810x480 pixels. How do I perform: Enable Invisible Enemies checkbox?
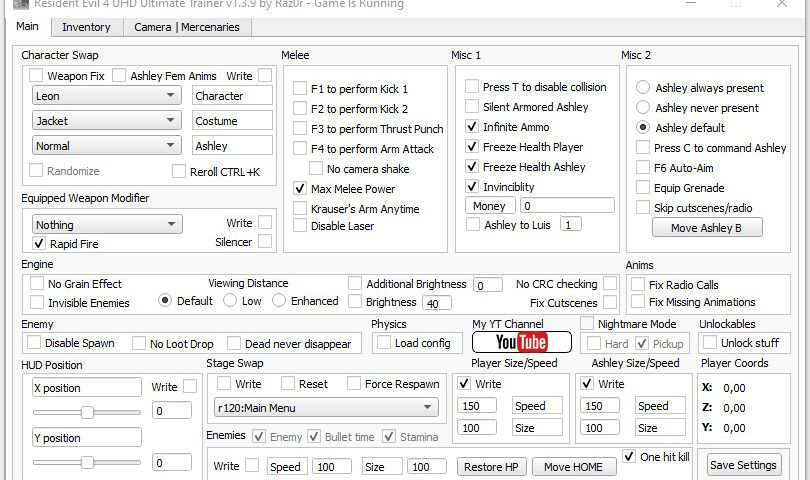[x=37, y=302]
